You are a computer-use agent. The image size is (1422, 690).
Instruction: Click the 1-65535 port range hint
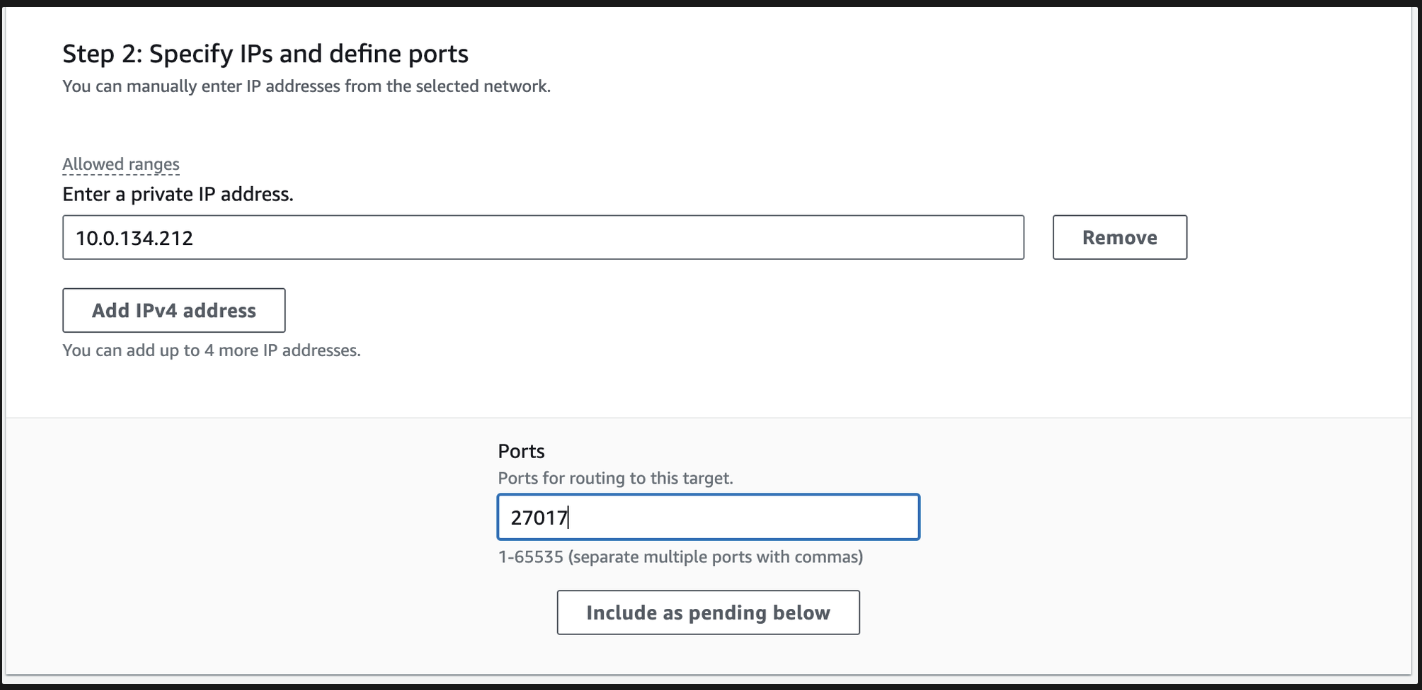(522, 557)
